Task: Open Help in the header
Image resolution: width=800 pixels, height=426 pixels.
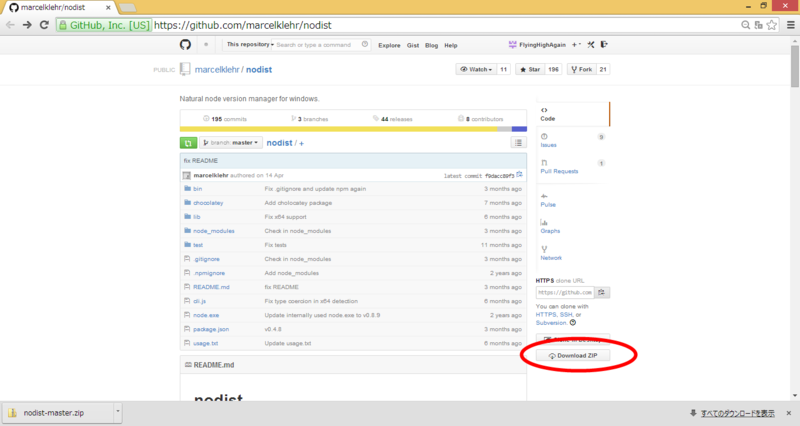Action: [x=451, y=45]
